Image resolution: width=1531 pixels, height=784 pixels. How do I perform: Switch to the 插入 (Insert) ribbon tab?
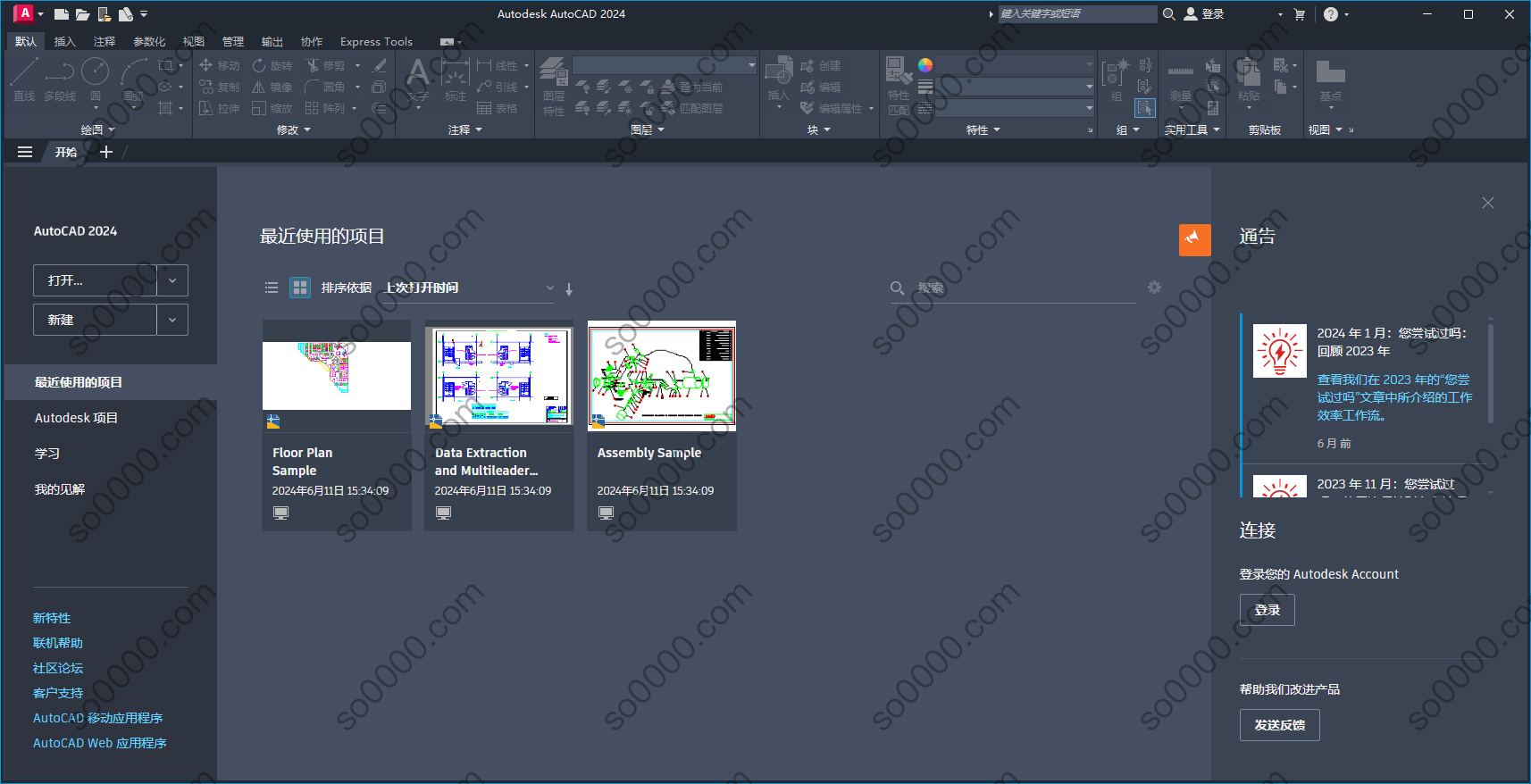click(64, 42)
